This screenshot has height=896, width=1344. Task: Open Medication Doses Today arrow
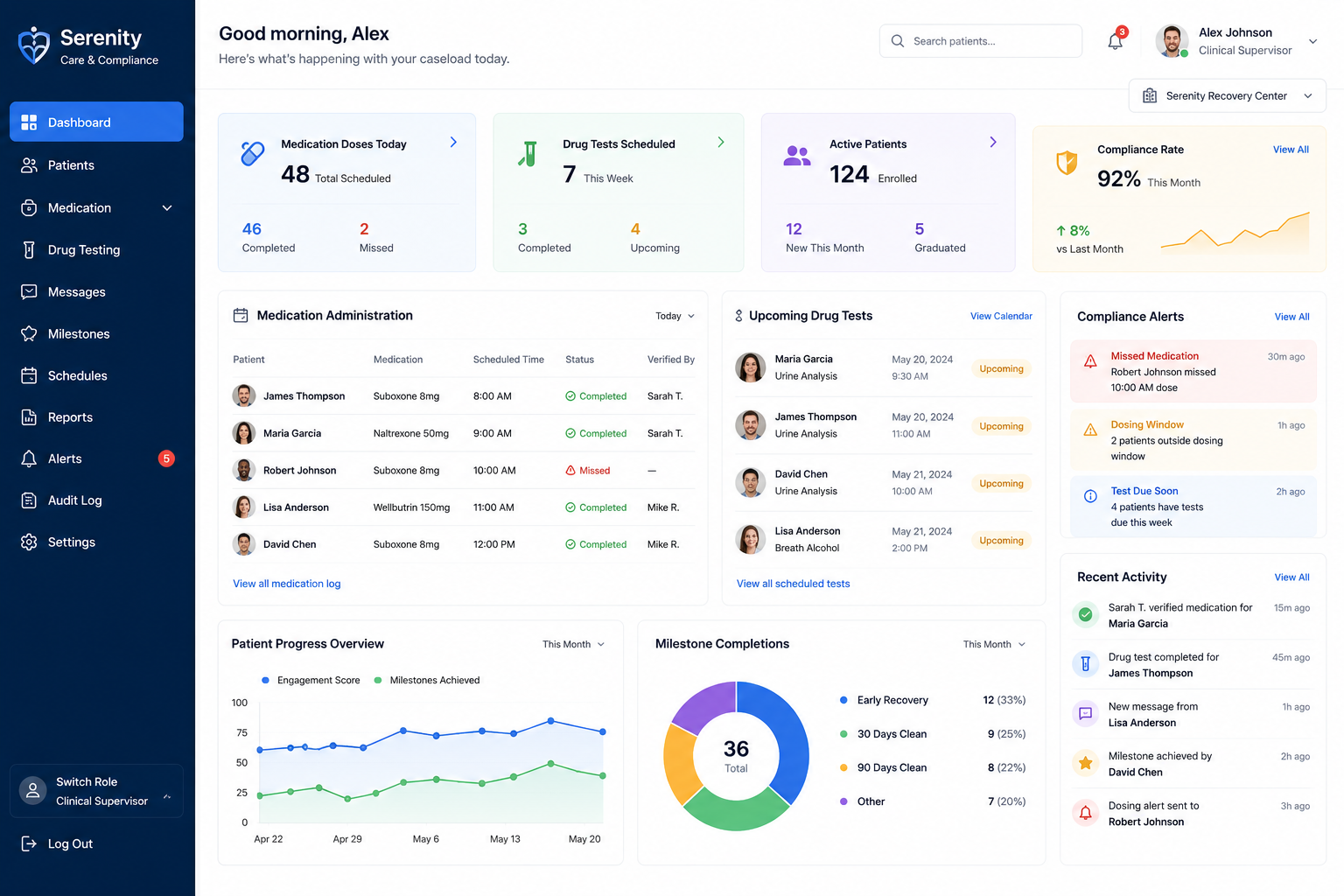(453, 142)
